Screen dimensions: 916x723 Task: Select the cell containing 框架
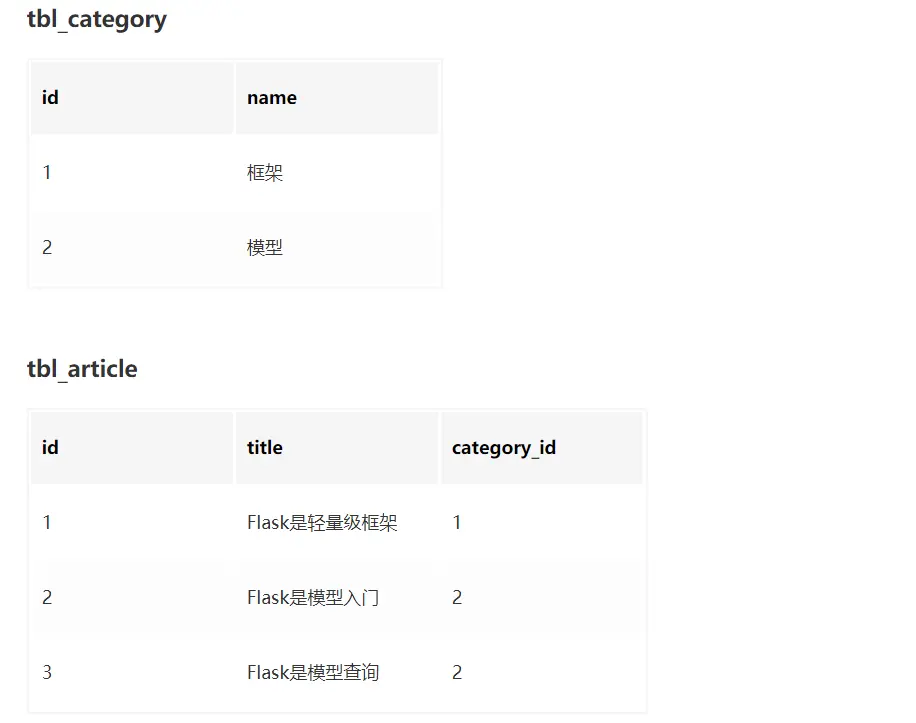[x=337, y=172]
